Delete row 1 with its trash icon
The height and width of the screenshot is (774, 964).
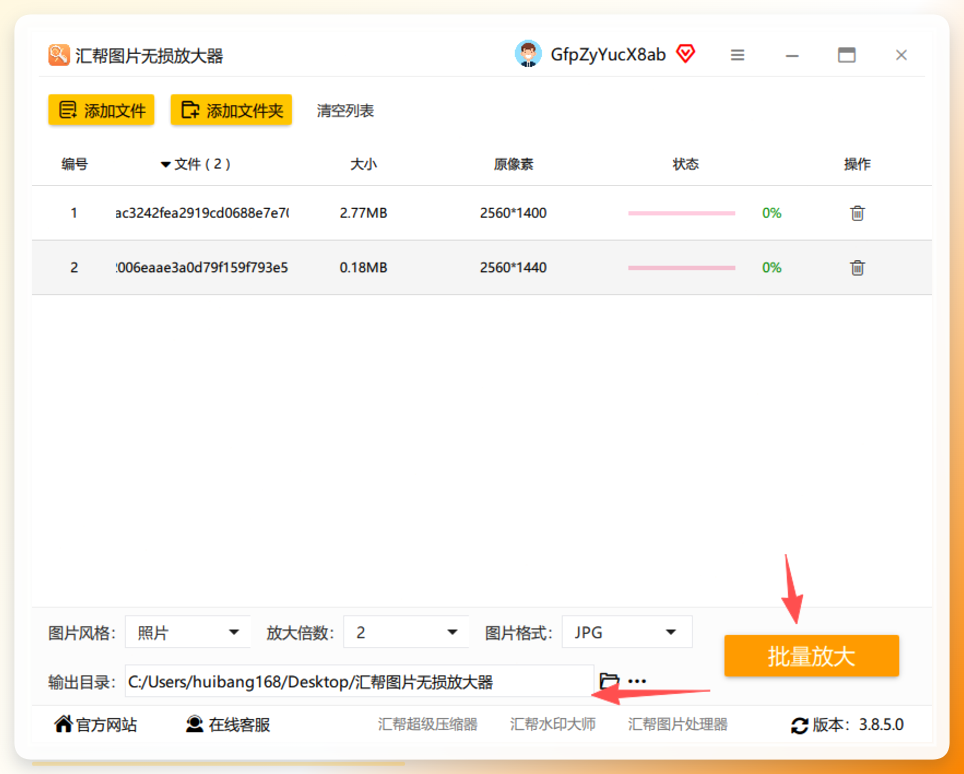tap(857, 213)
